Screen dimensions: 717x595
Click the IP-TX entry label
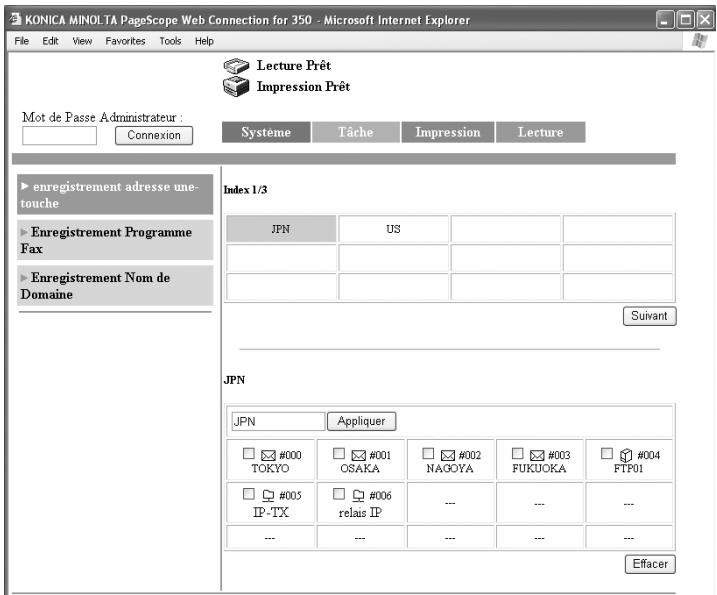(x=271, y=512)
